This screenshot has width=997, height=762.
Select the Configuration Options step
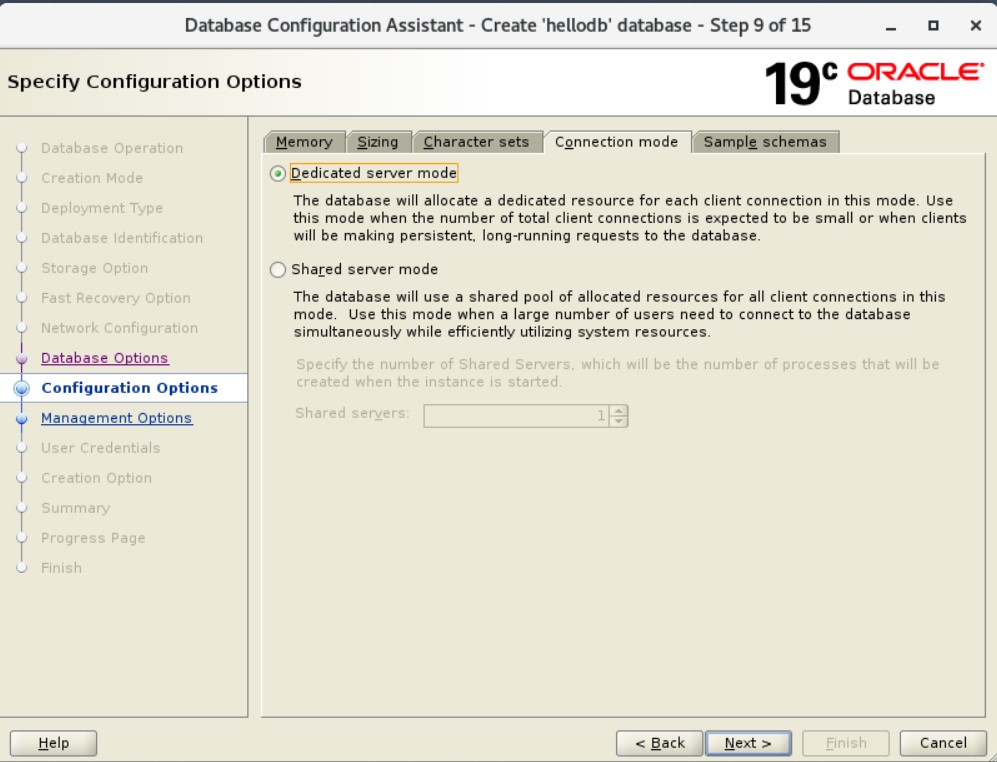coord(130,388)
